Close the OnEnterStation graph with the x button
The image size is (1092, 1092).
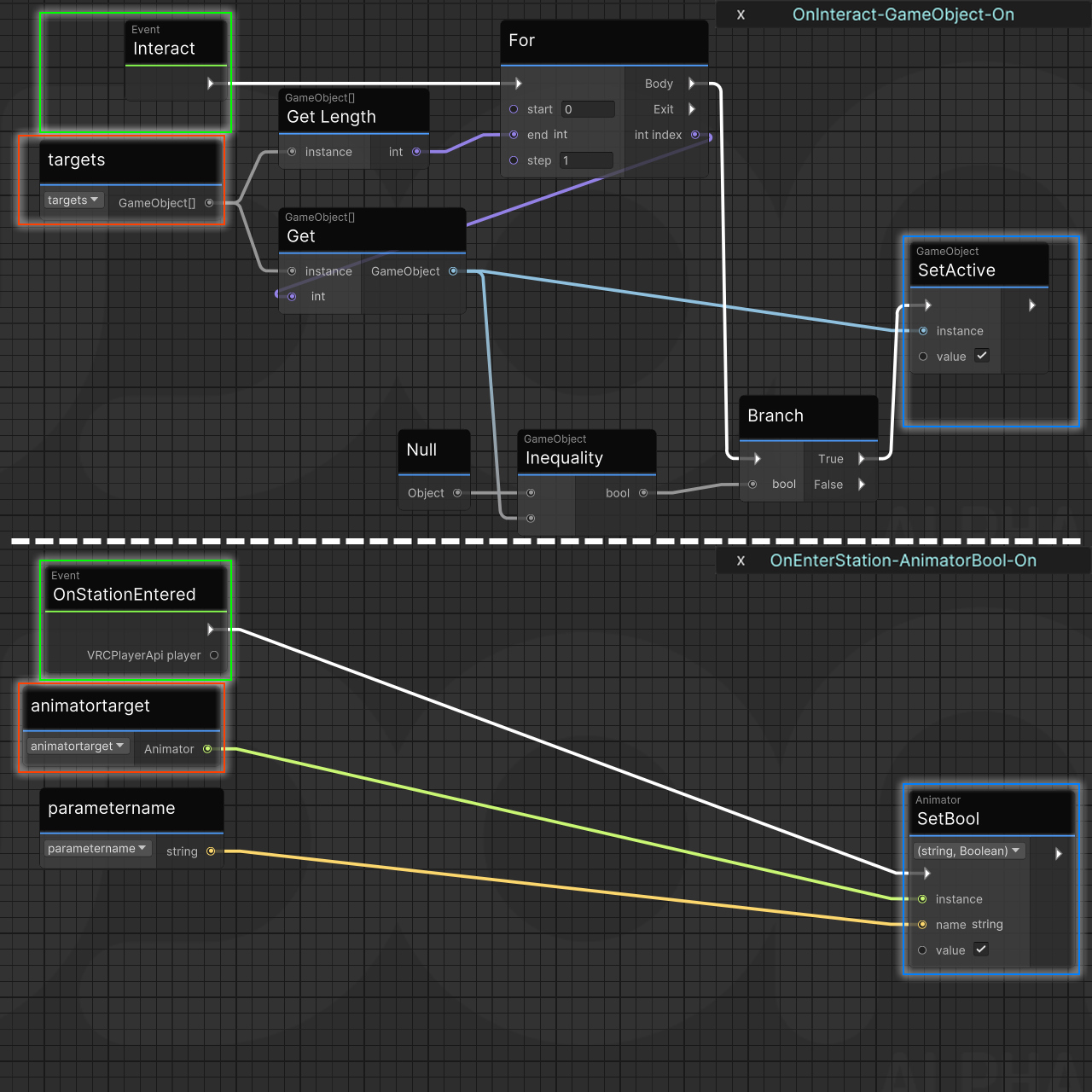741,561
